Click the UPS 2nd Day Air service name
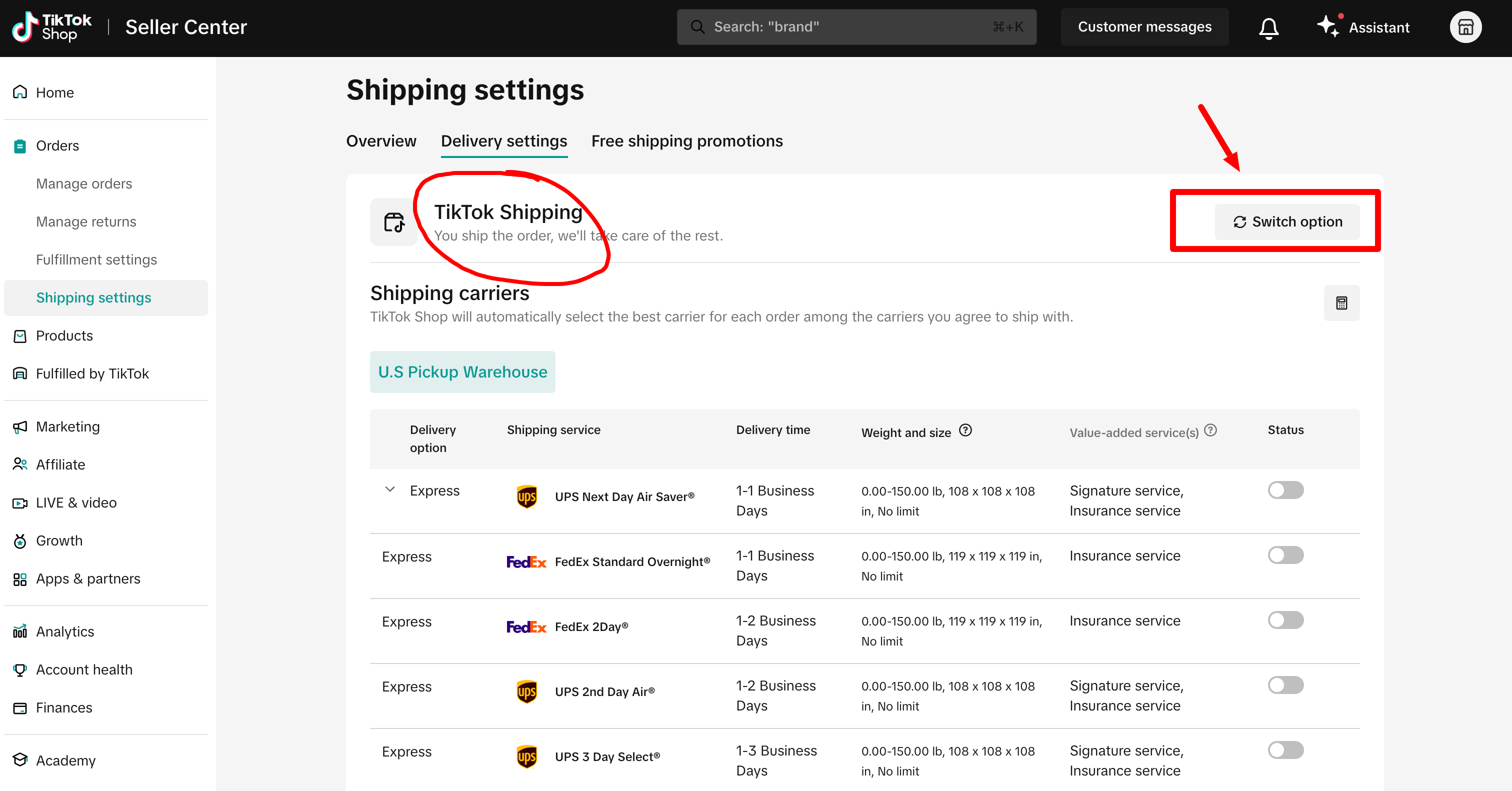Viewport: 1512px width, 791px height. coord(604,692)
